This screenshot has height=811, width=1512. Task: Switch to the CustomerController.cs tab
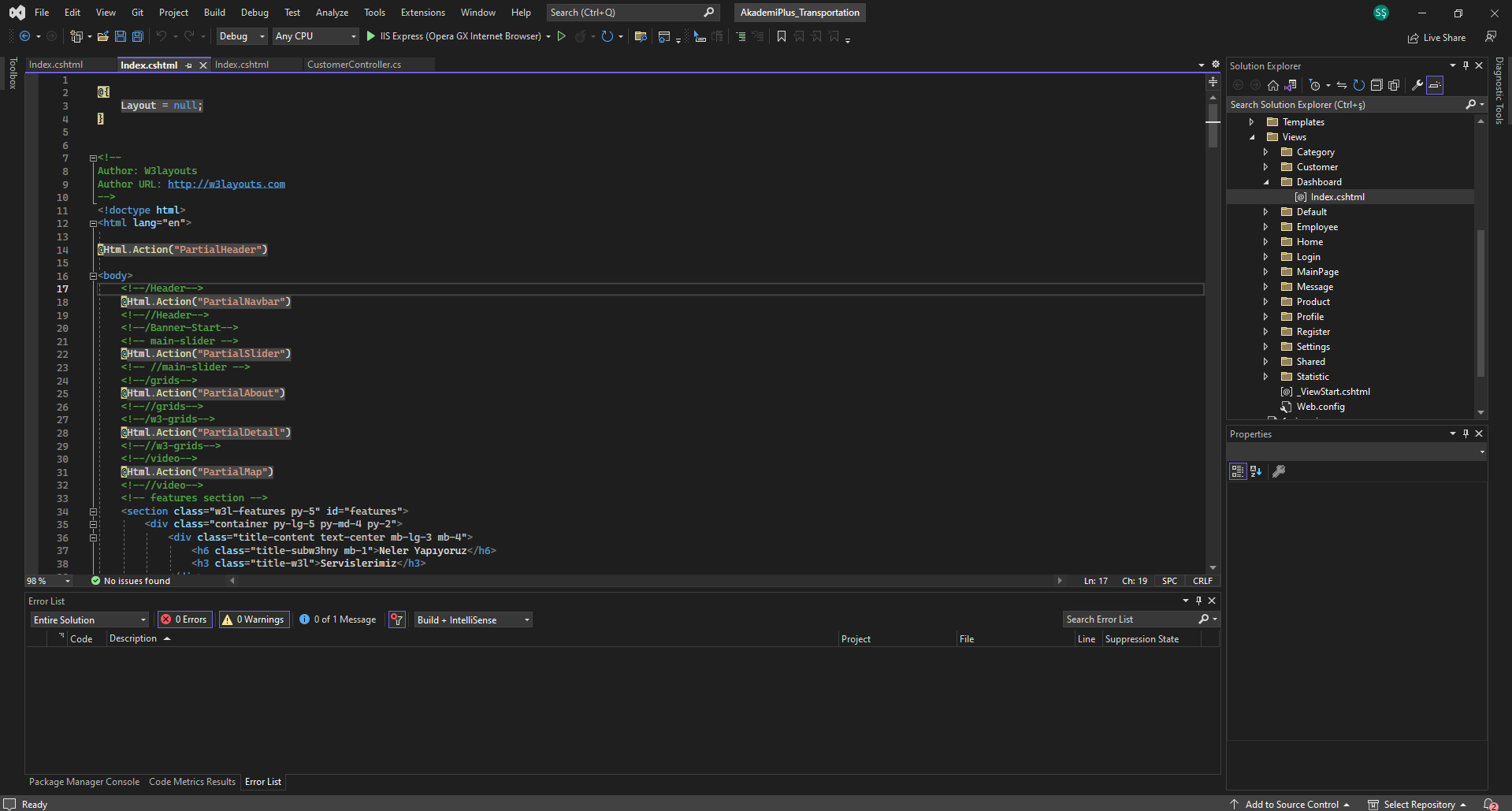coord(354,65)
